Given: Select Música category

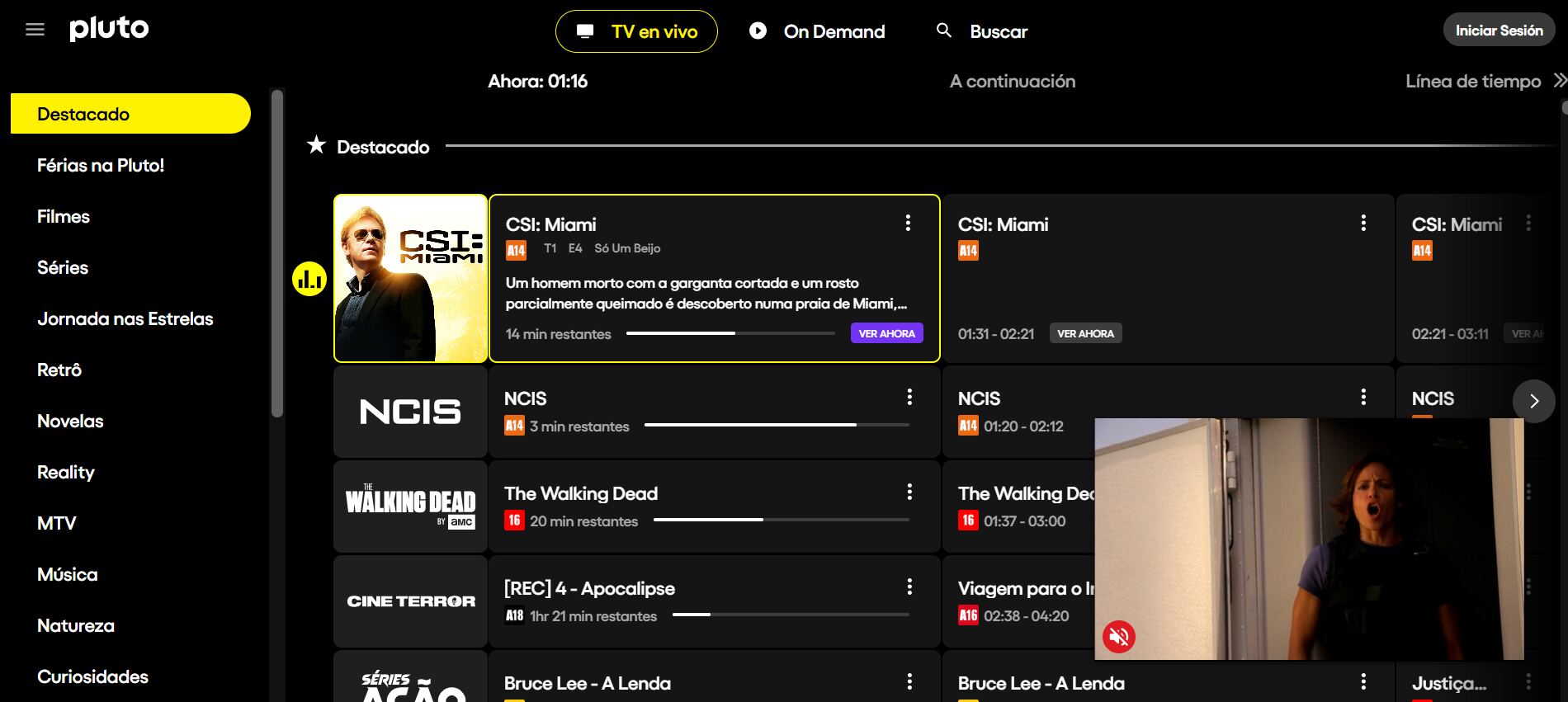Looking at the screenshot, I should [68, 574].
